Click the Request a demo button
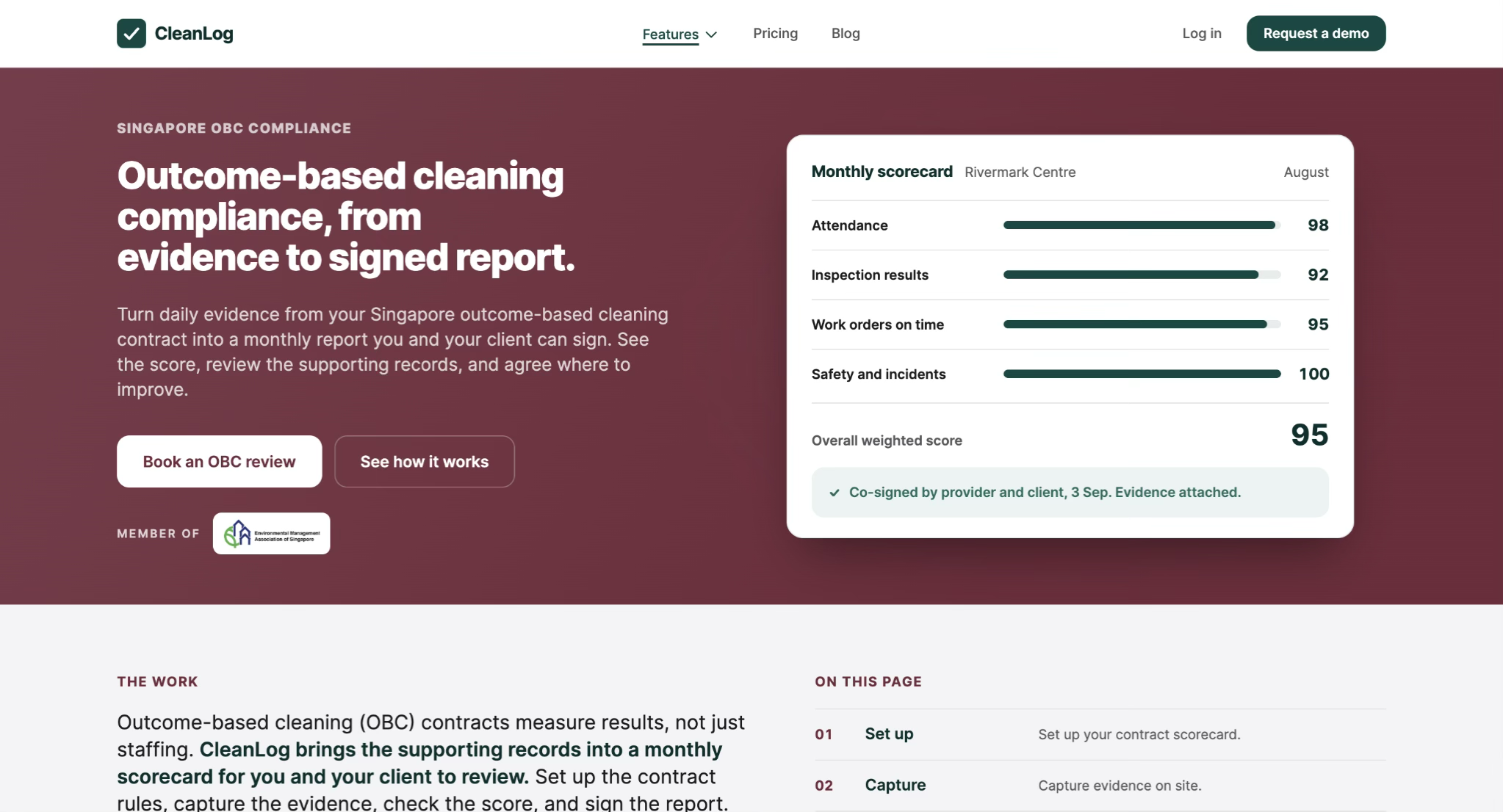This screenshot has height=812, width=1503. point(1316,33)
